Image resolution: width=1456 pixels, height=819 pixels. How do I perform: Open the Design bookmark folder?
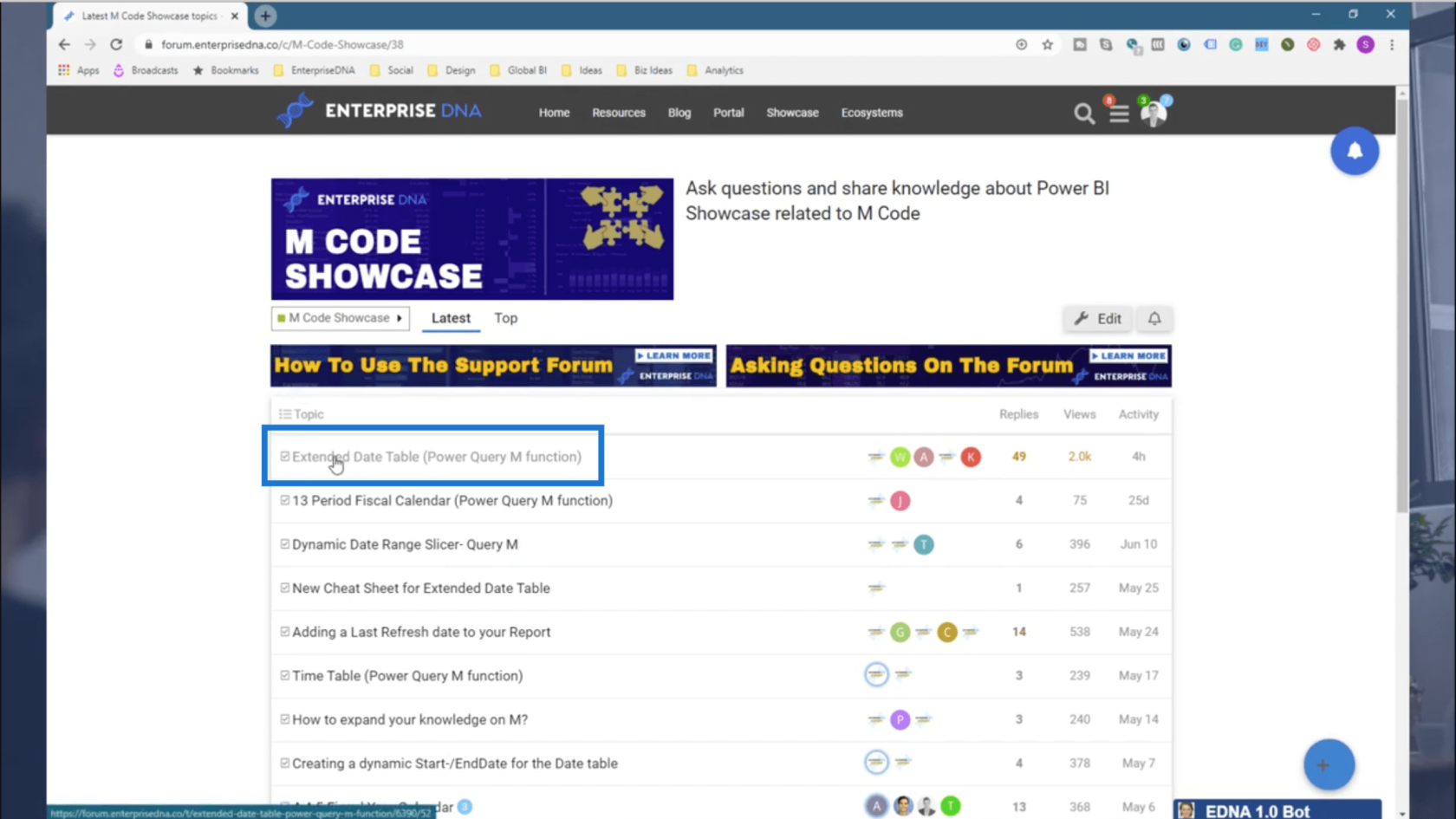(x=451, y=70)
